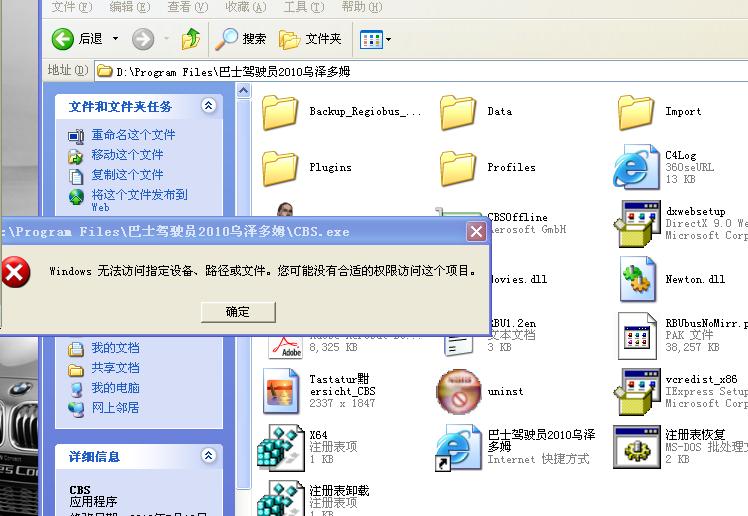
Task: Select the C4Log URL file icon
Action: 636,167
